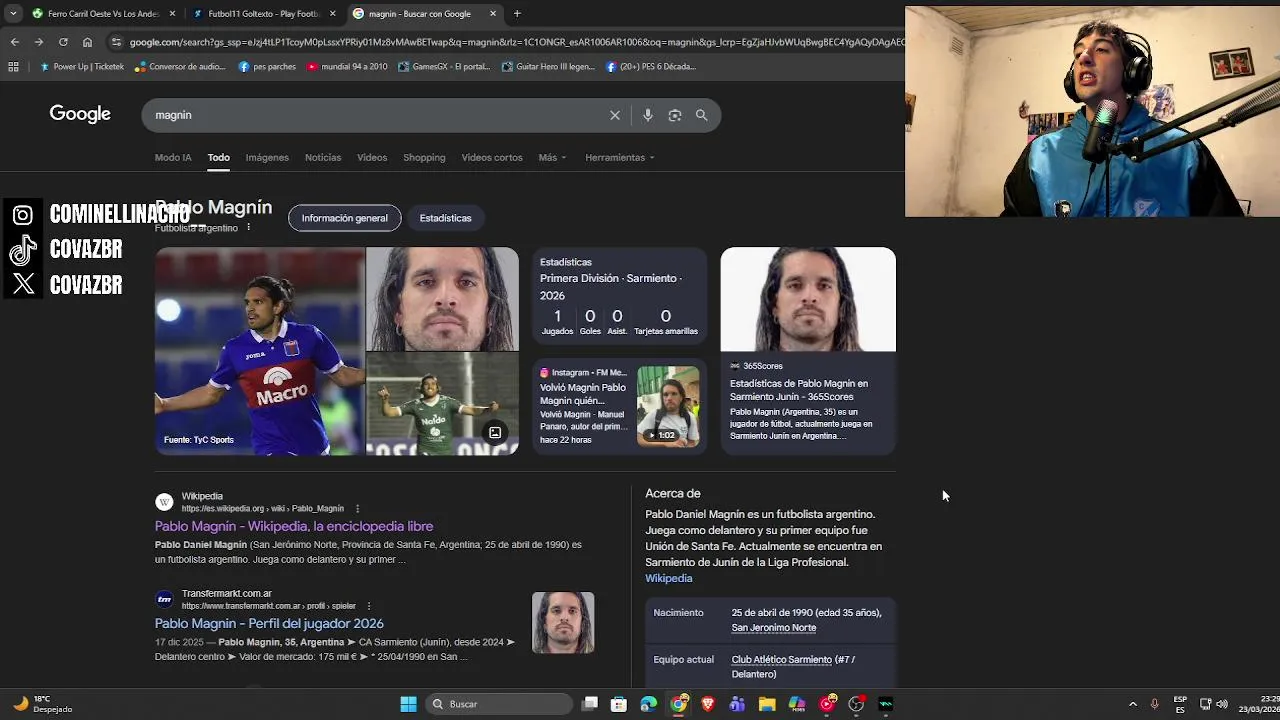
Task: Open File Explorer in taskbar
Action: point(767,704)
